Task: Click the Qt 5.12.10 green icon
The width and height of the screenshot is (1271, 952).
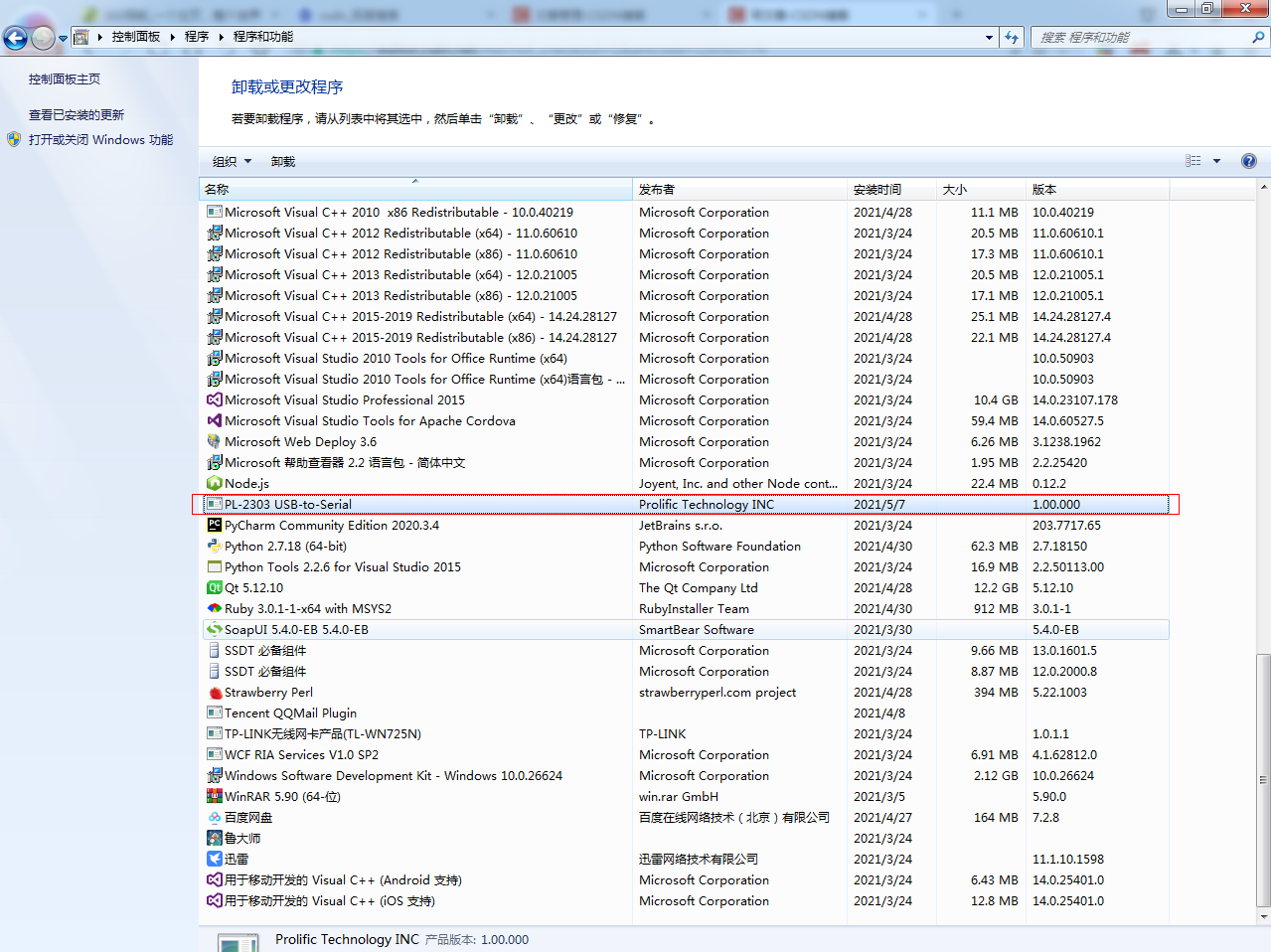Action: (x=214, y=587)
